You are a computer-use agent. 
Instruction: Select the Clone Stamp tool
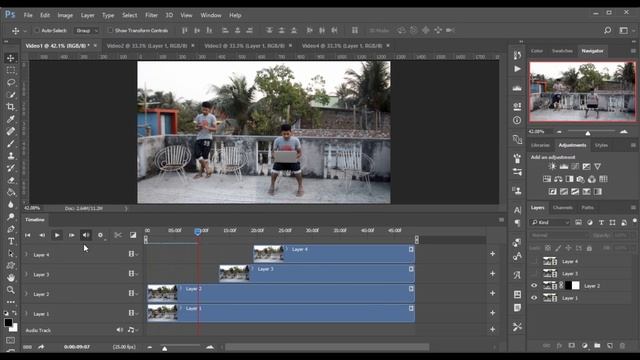pyautogui.click(x=11, y=156)
